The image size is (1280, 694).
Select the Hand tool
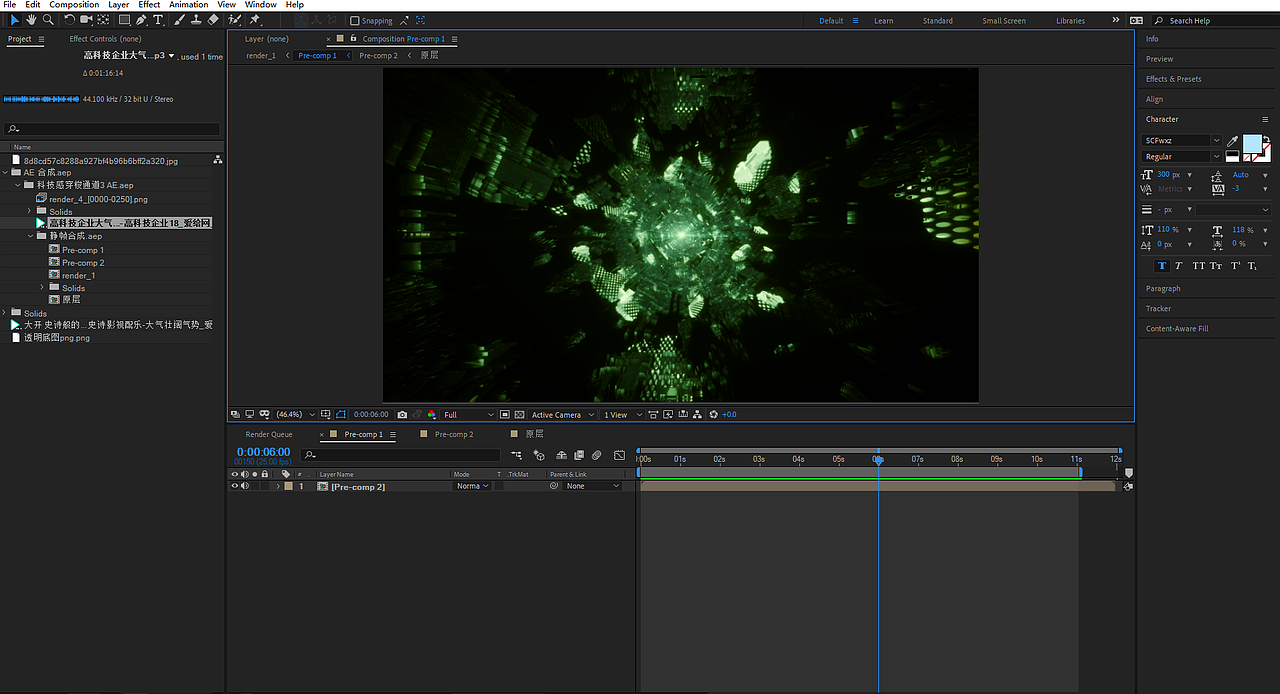pos(31,20)
